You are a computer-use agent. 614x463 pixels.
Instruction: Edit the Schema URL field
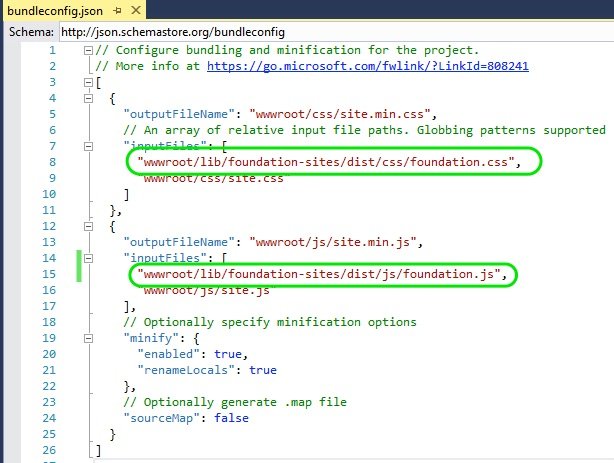337,32
